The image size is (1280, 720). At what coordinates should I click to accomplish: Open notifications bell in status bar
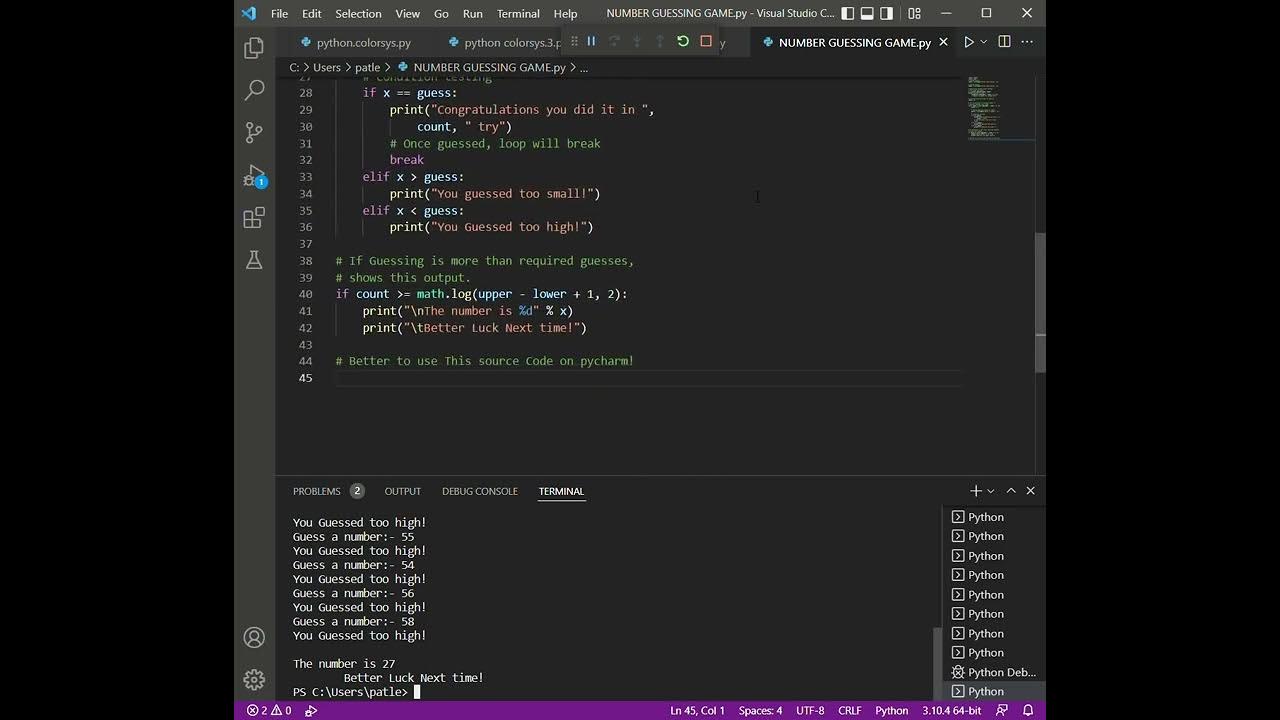[1028, 711]
